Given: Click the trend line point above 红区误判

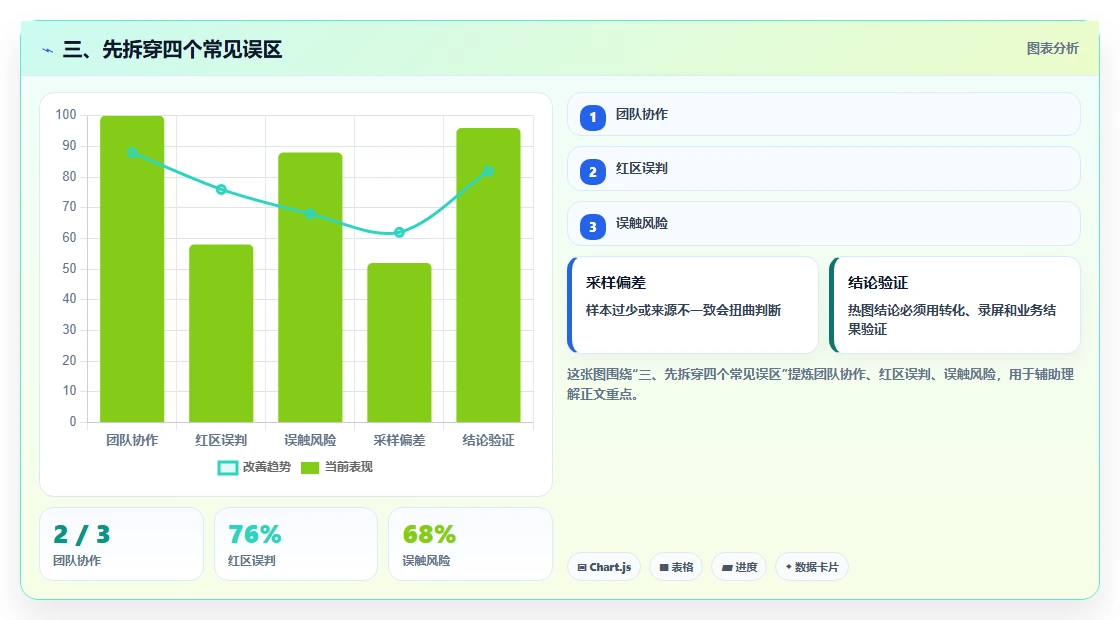Looking at the screenshot, I should [x=221, y=189].
